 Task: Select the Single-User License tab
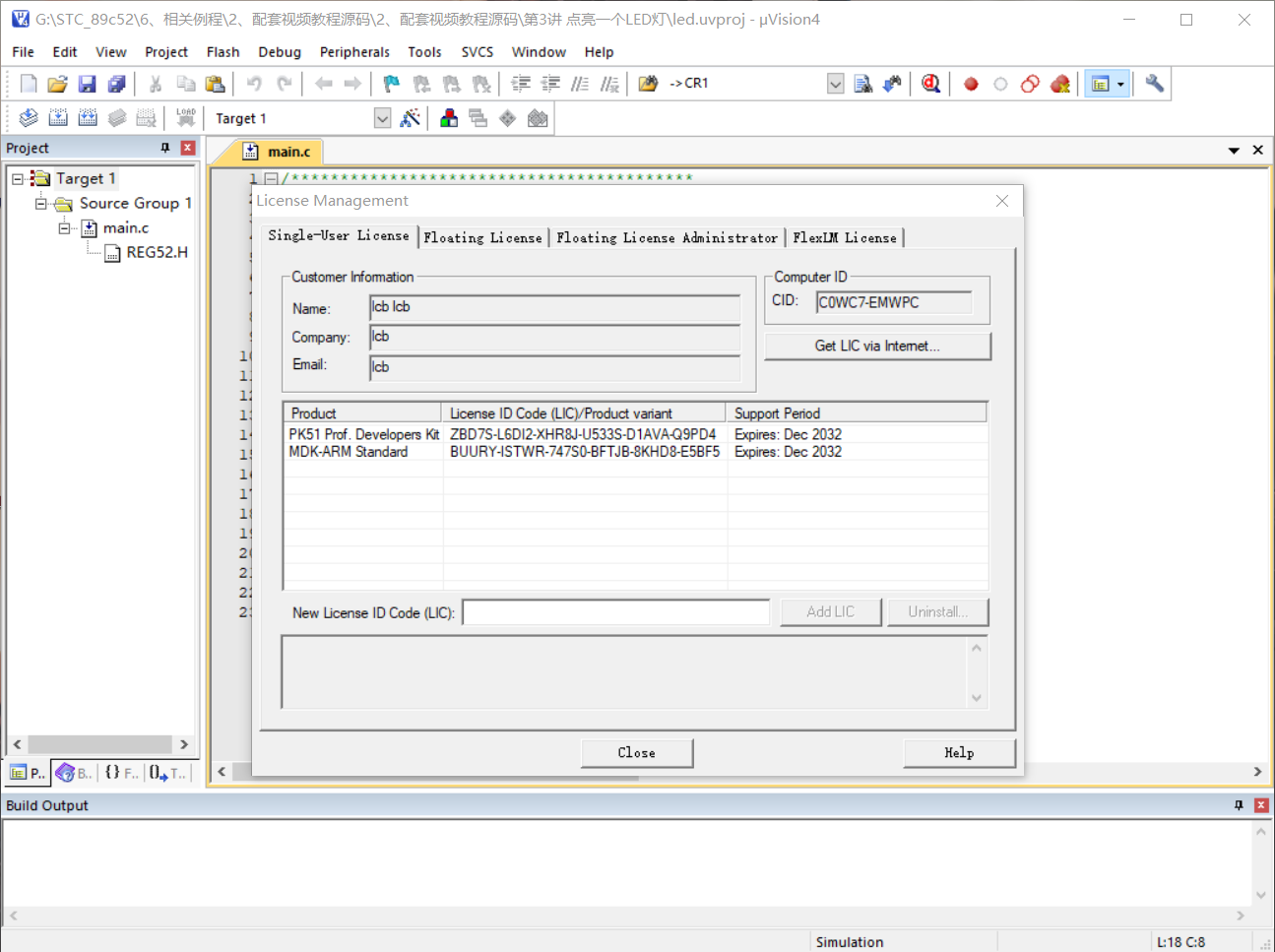pyautogui.click(x=339, y=235)
